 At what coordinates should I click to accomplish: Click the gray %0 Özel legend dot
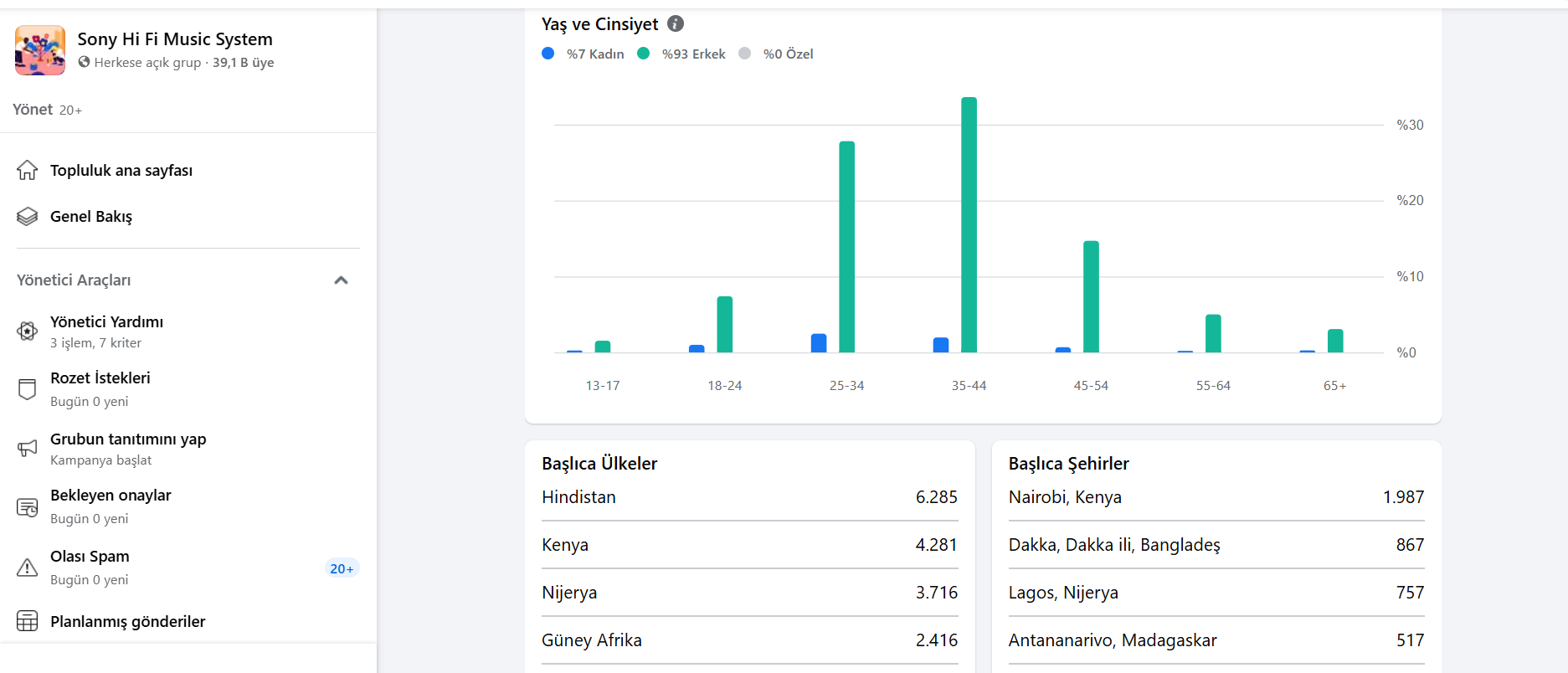(745, 54)
